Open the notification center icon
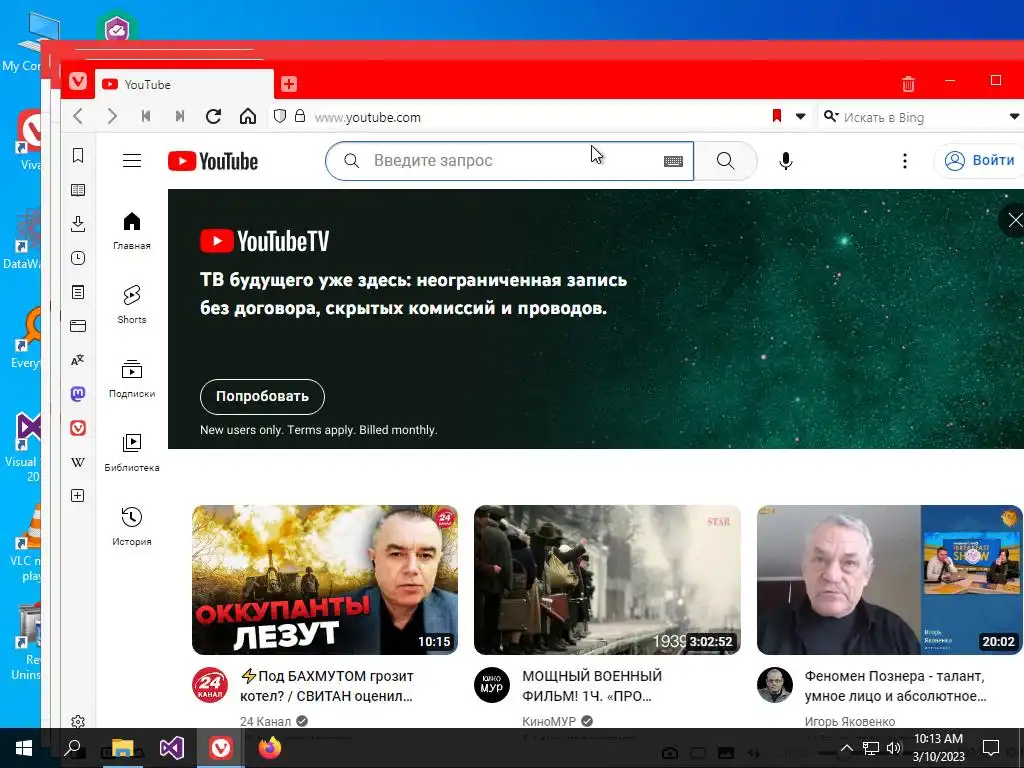 pos(991,748)
